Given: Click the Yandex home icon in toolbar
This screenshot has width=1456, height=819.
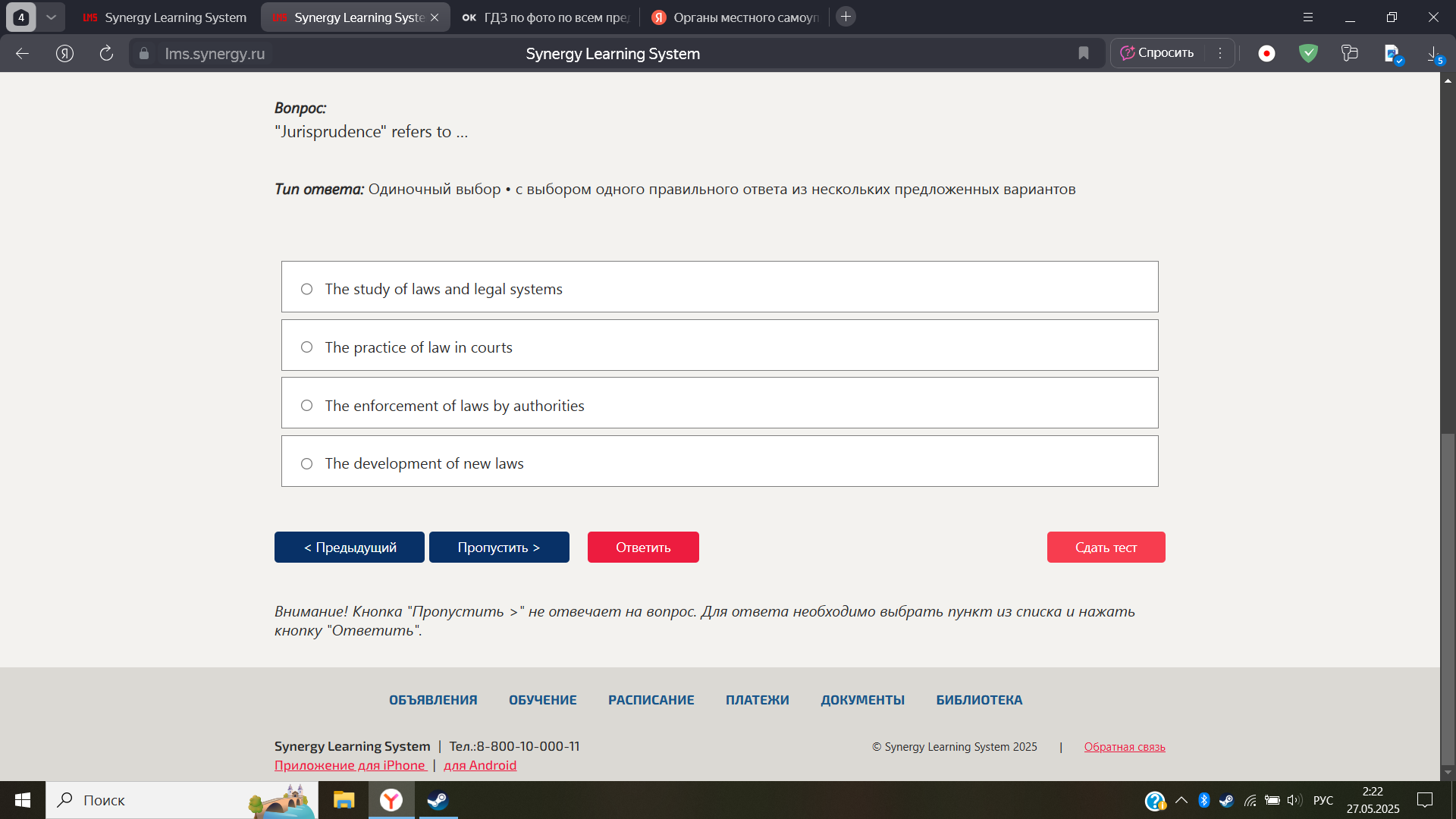Looking at the screenshot, I should [64, 53].
